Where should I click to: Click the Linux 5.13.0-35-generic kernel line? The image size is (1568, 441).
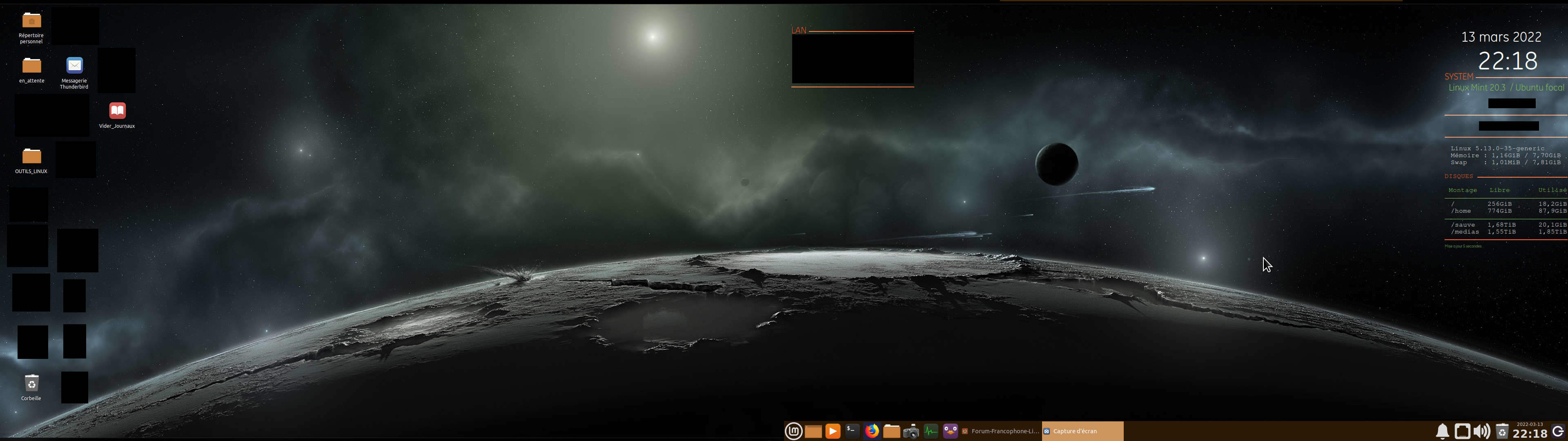click(x=1497, y=148)
